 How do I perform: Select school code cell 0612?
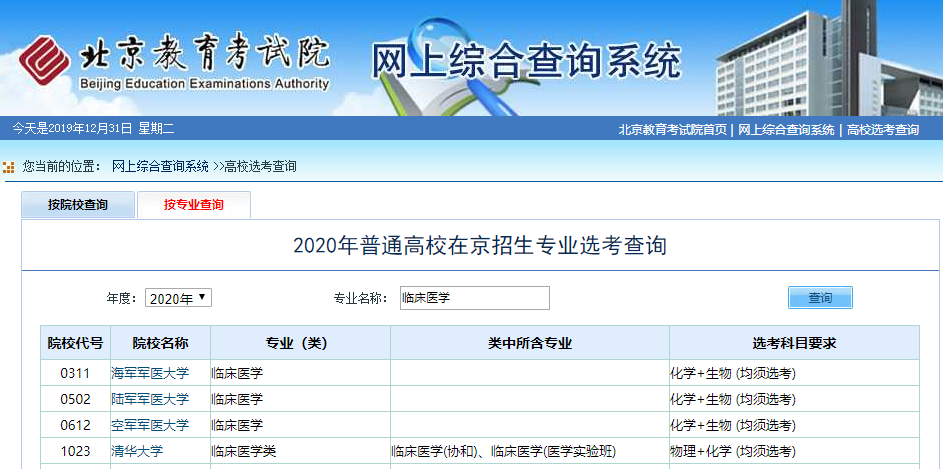point(75,425)
